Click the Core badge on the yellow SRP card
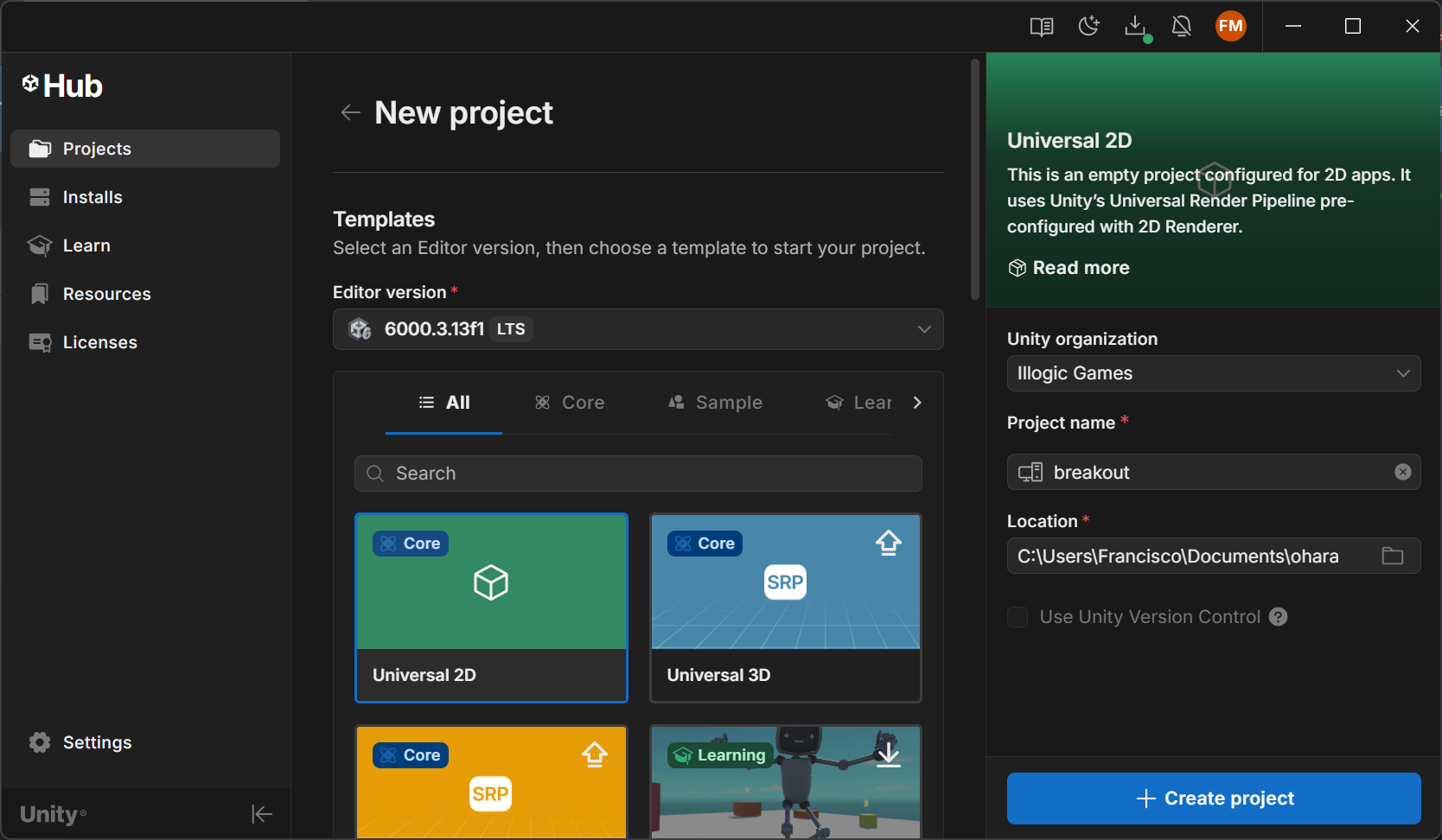 (411, 755)
